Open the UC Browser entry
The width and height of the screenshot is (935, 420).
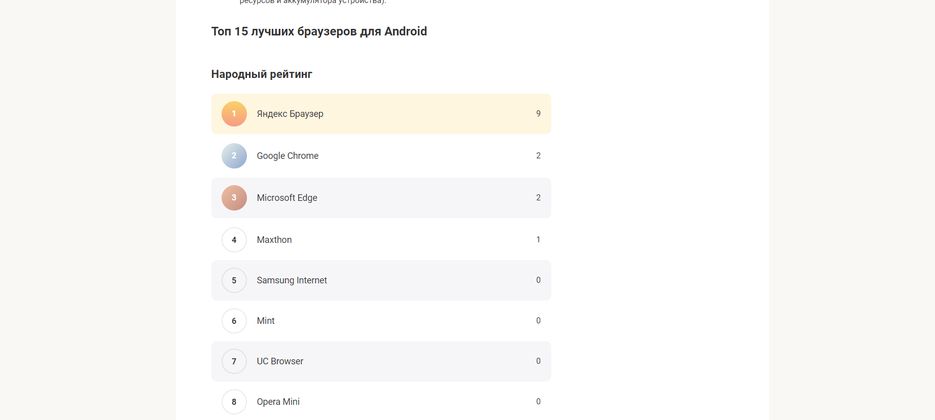381,362
